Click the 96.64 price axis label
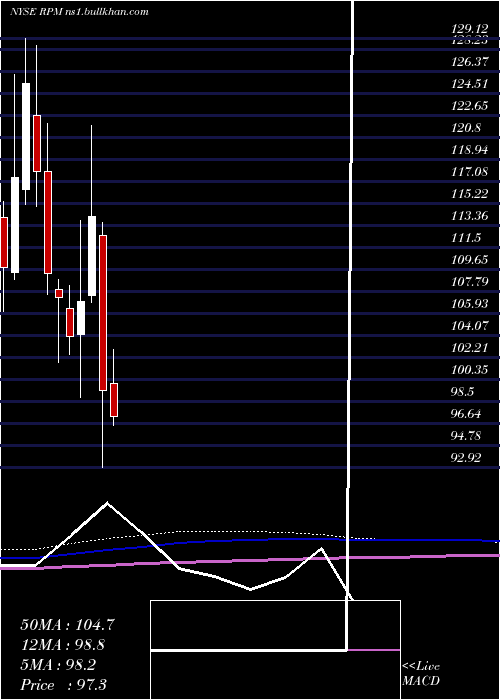 [467, 414]
